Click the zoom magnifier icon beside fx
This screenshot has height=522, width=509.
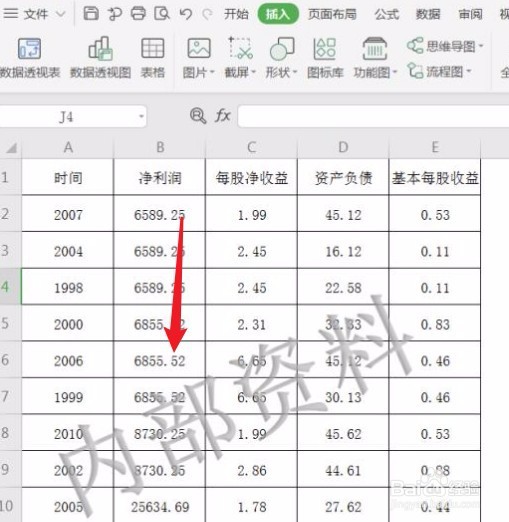(198, 116)
